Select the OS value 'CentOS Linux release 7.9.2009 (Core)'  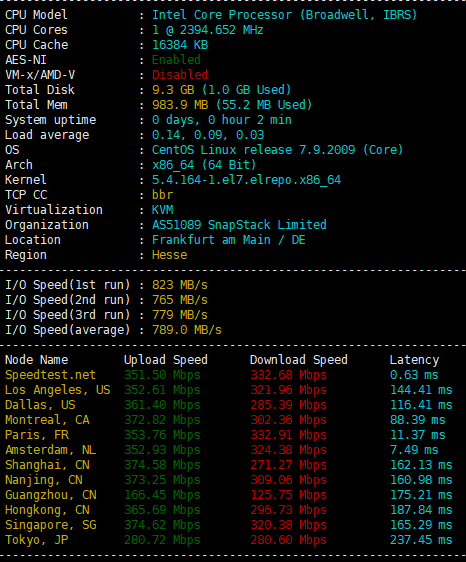pos(277,150)
